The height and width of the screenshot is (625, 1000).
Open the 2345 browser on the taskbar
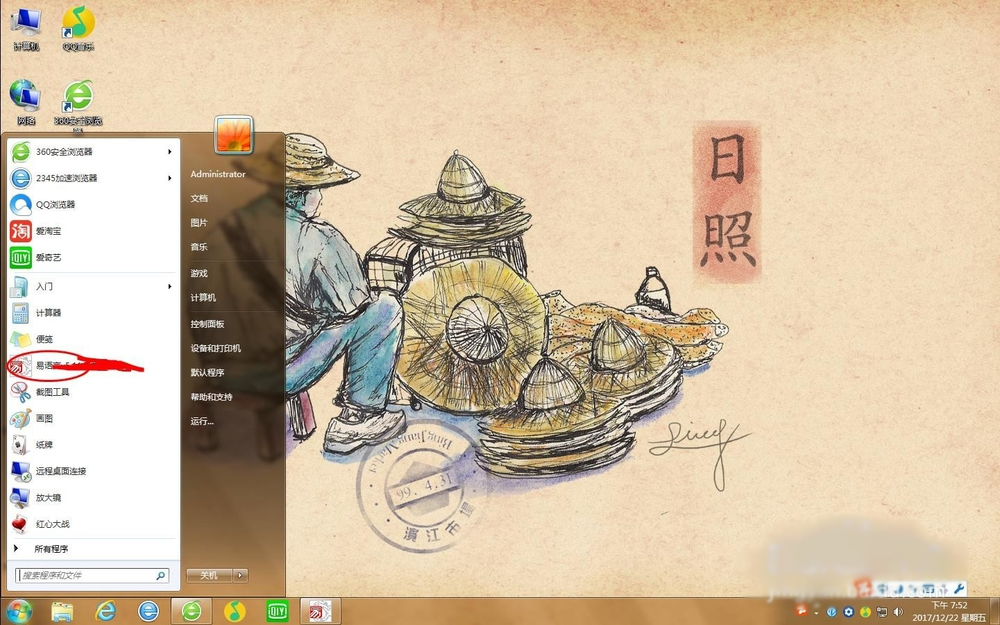tap(148, 612)
